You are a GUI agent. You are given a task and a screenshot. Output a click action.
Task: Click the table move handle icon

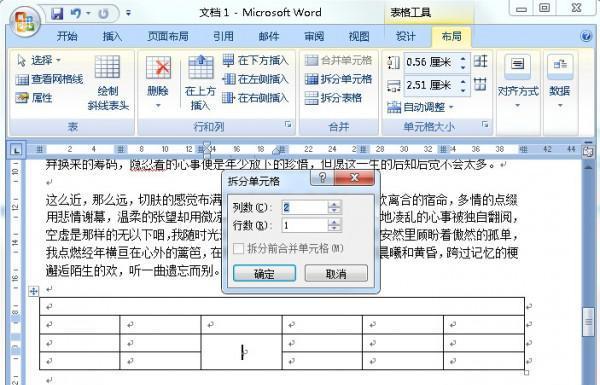[34, 291]
